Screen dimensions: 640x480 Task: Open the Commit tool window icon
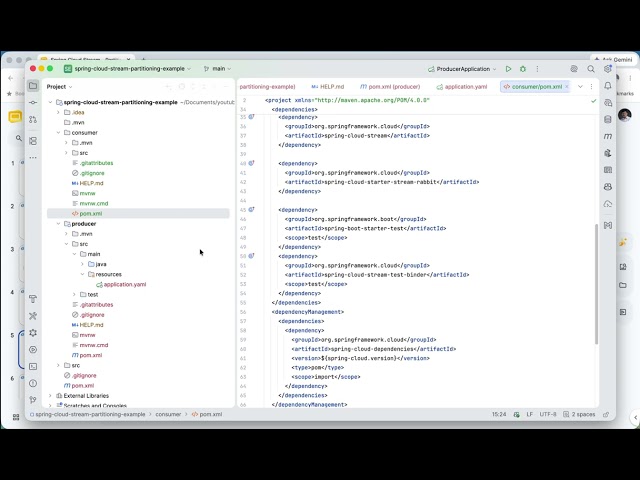click(33, 102)
